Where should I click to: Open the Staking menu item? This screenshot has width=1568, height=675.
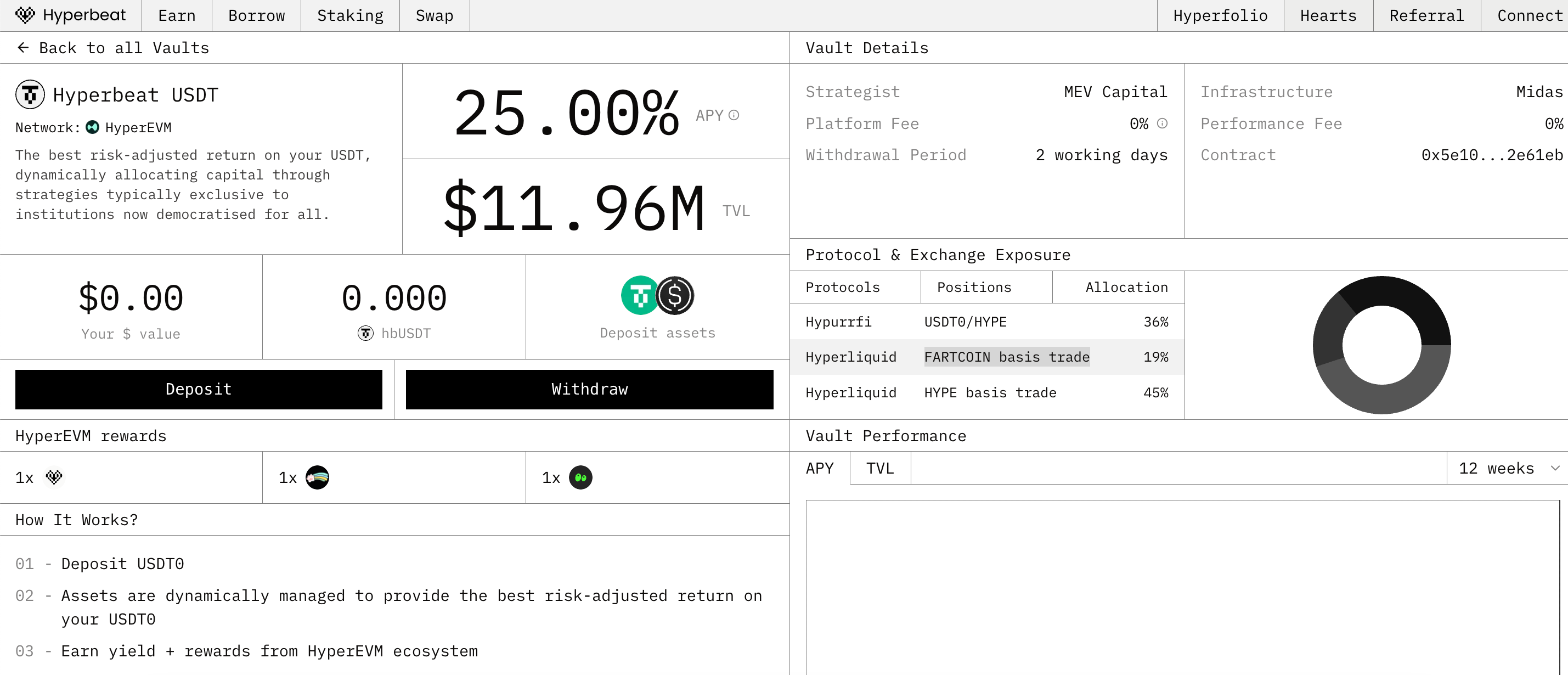350,16
